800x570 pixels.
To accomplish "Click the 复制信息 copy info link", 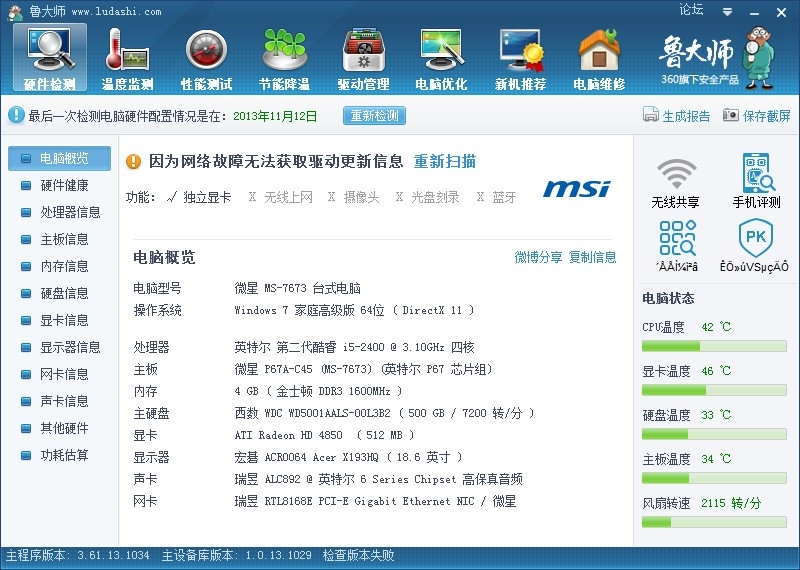I will (592, 257).
